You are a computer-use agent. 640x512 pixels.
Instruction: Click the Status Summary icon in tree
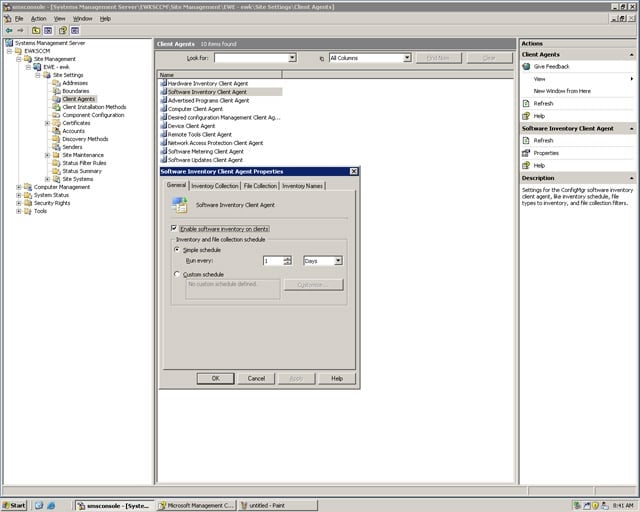(x=56, y=171)
